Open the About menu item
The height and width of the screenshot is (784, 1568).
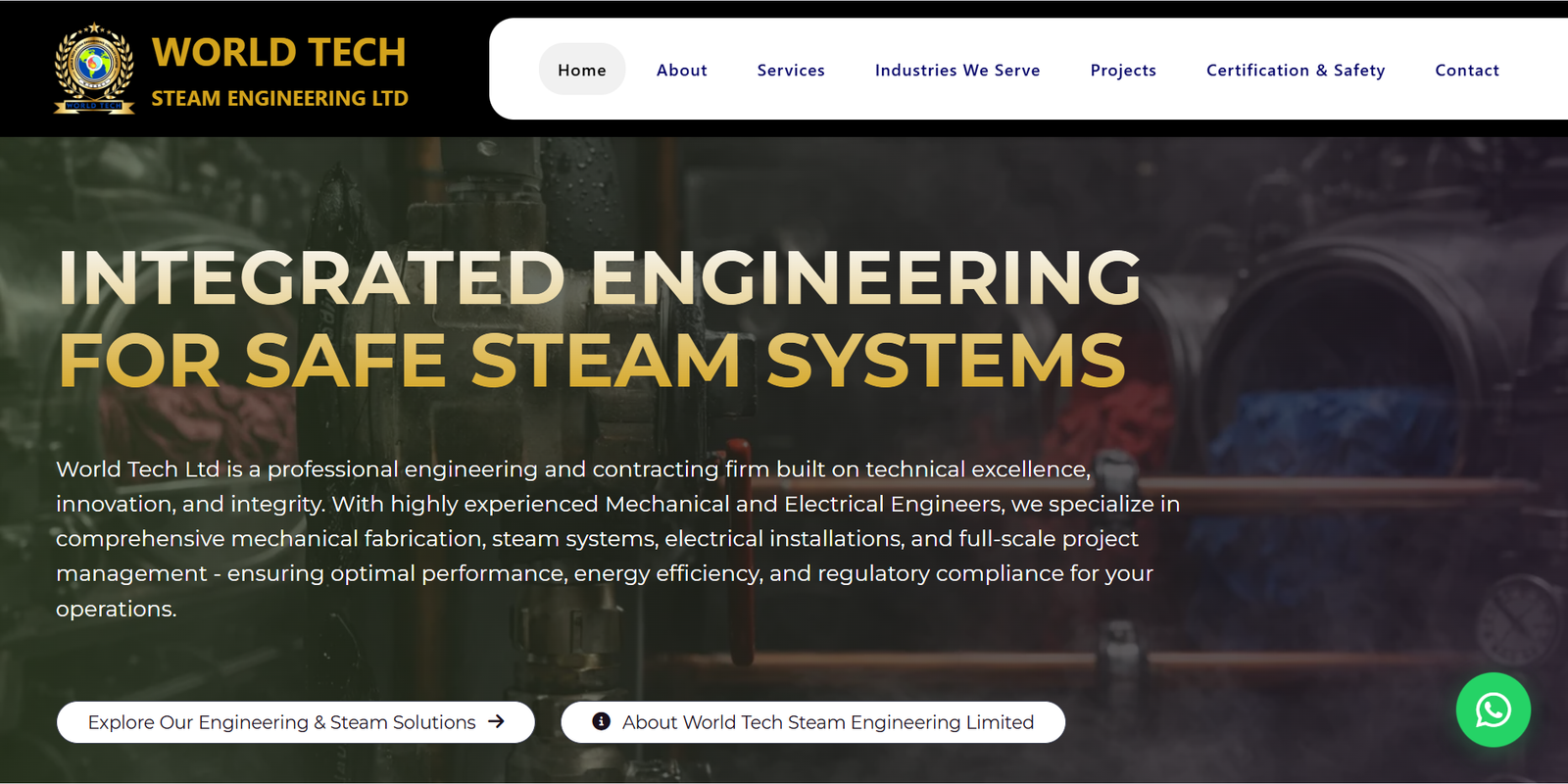pos(682,70)
